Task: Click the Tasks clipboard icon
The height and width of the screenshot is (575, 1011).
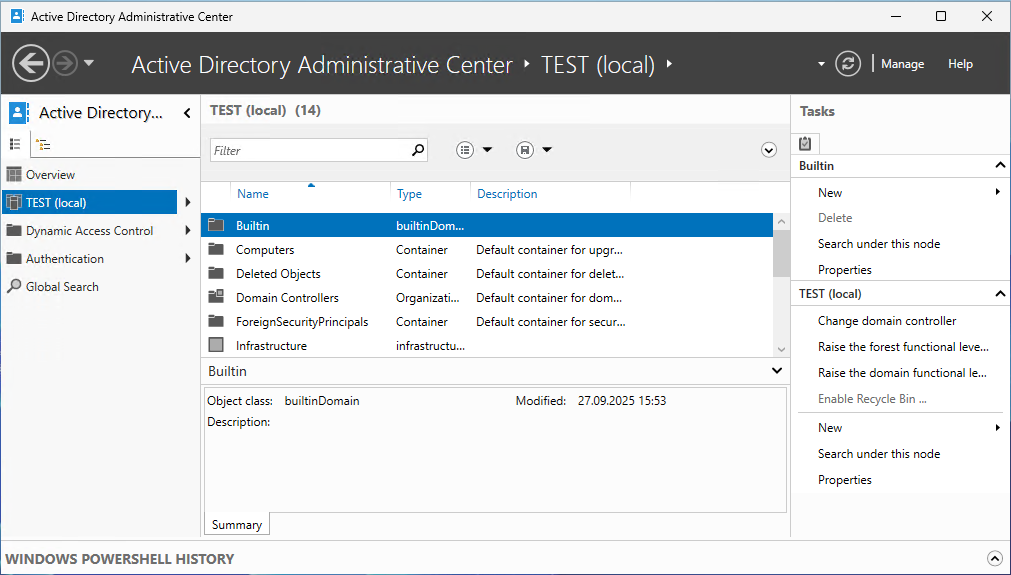Action: point(806,143)
